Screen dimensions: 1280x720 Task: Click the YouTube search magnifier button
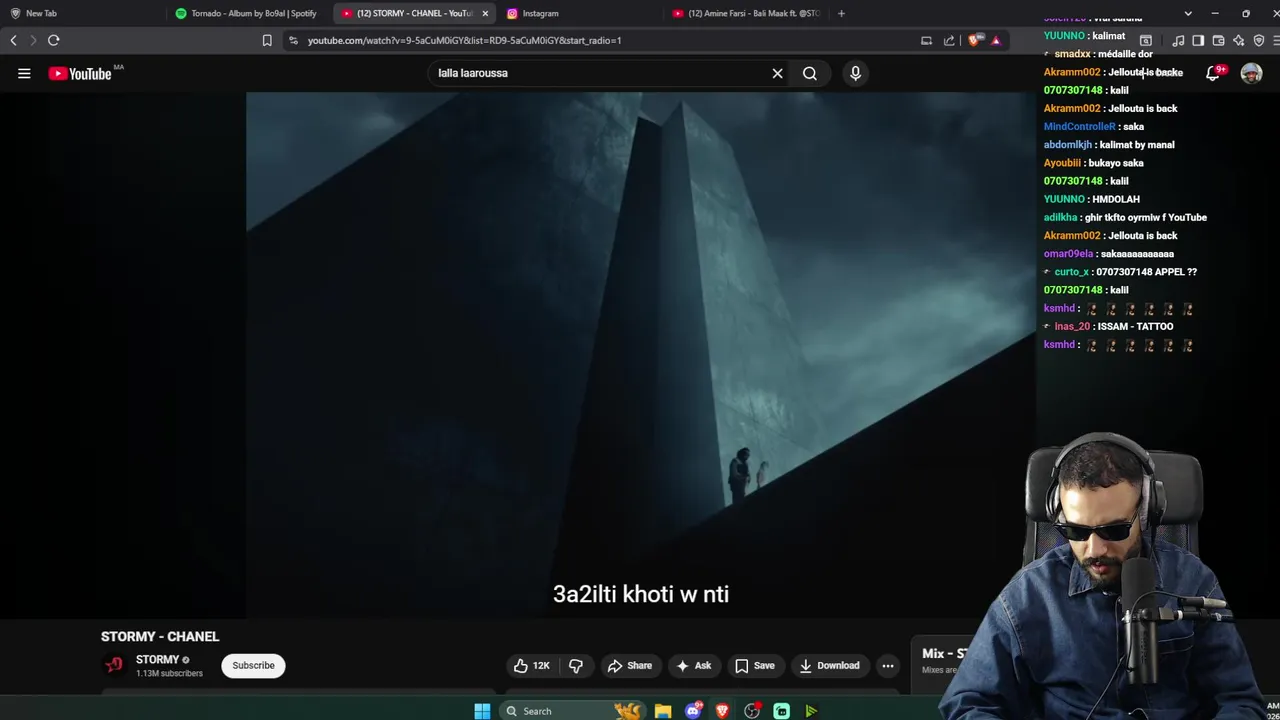pyautogui.click(x=810, y=73)
